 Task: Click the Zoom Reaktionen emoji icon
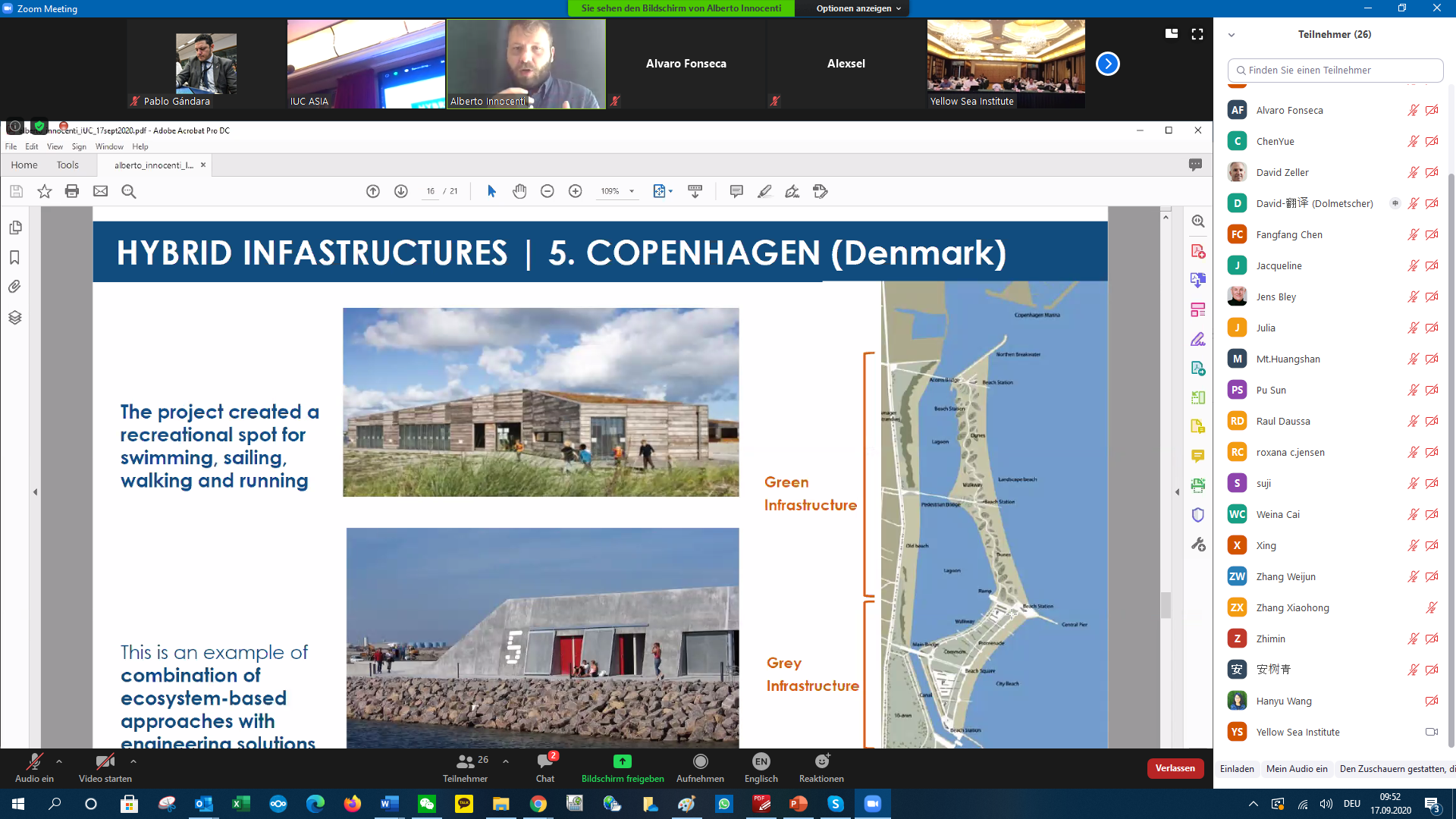[821, 761]
